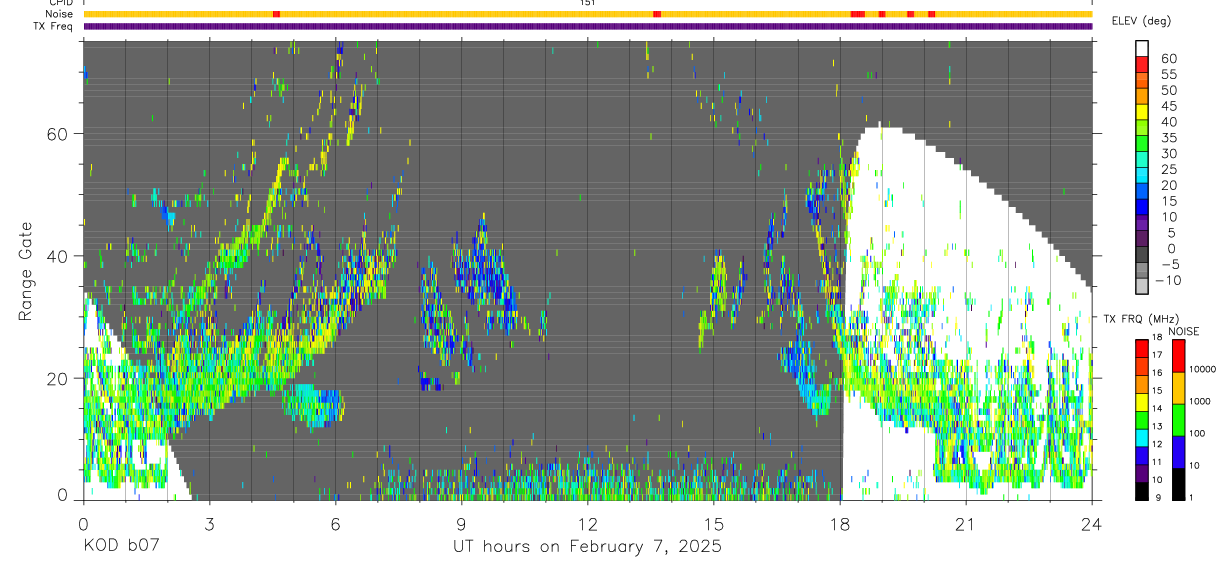The width and height of the screenshot is (1228, 567).
Task: Click the cyan 12–13 swatch on TX FRQ bar
Action: coord(1140,438)
